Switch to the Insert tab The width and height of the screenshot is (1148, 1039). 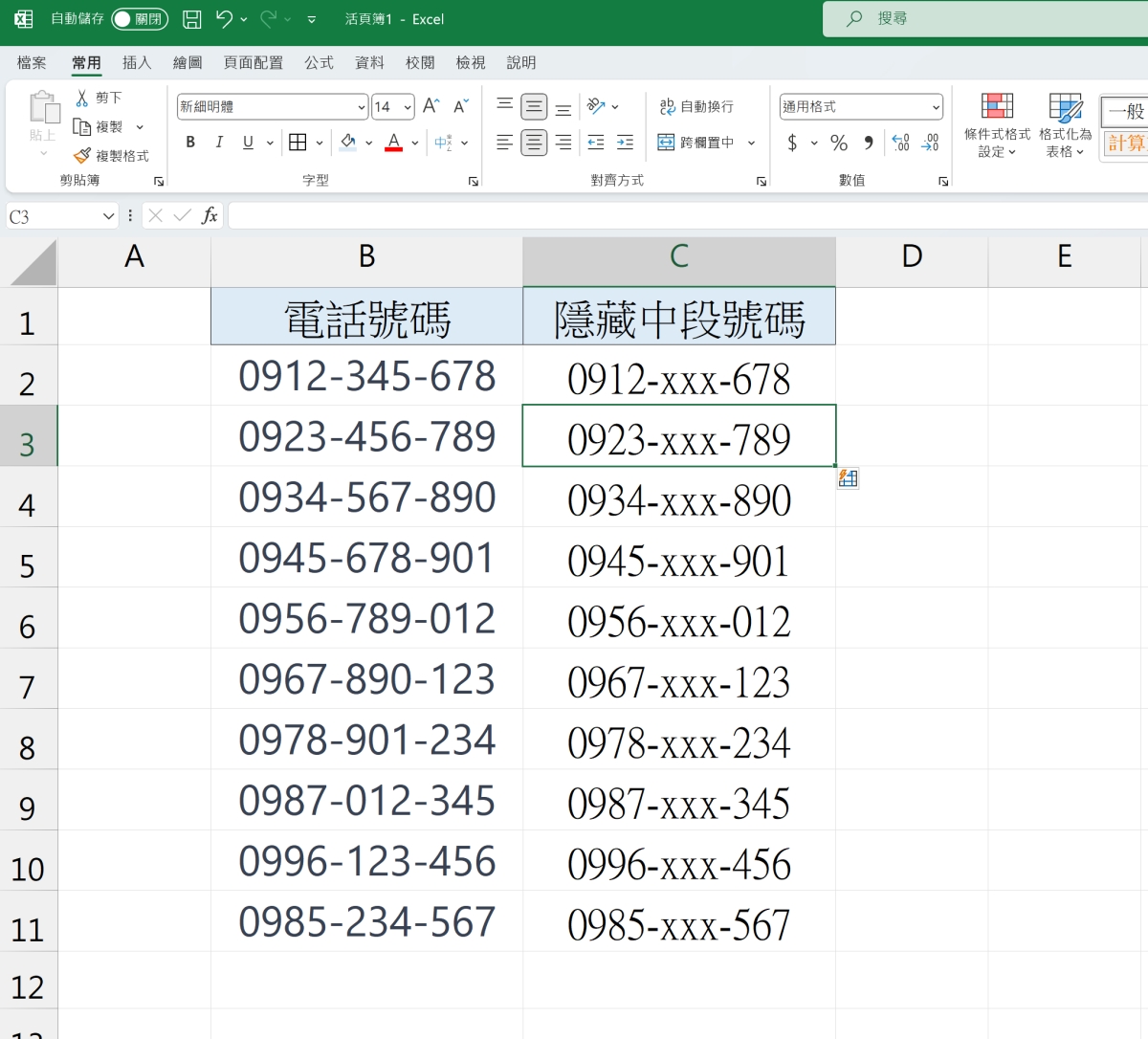tap(137, 62)
